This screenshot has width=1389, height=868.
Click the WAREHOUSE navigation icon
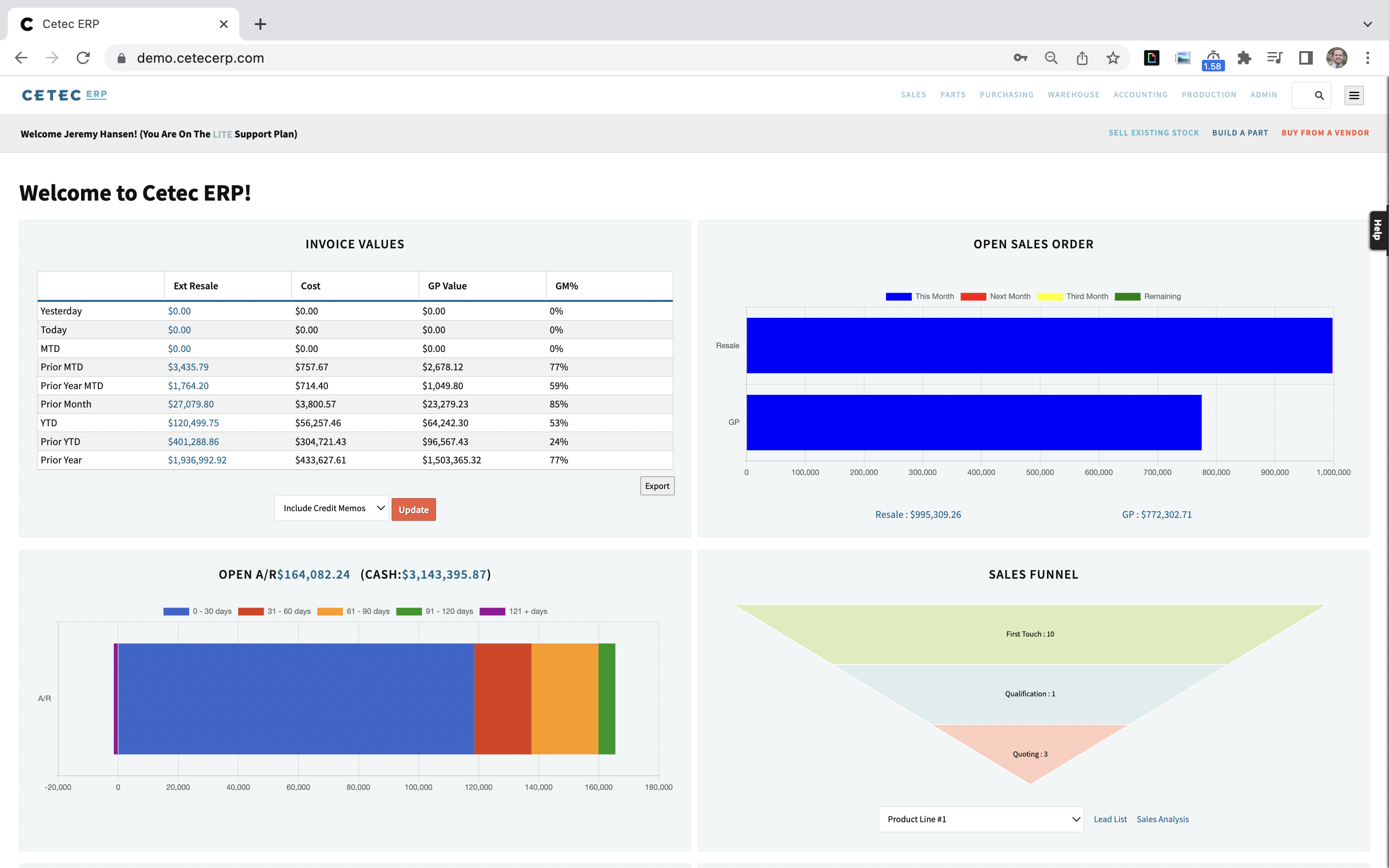1073,95
